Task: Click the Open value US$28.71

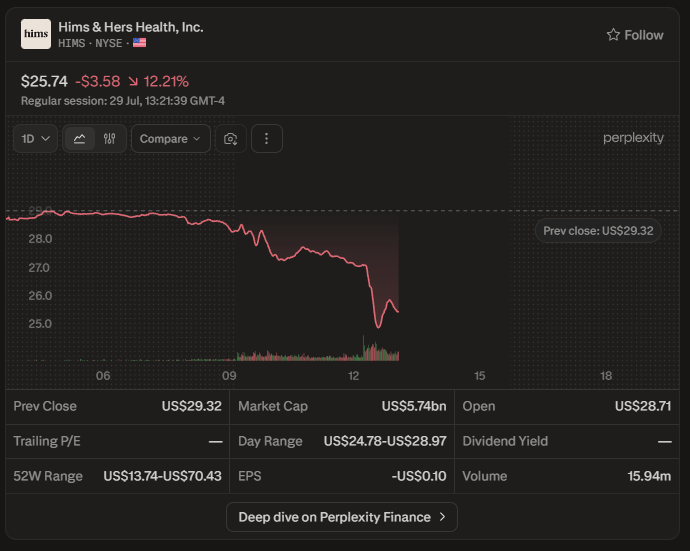Action: [643, 406]
